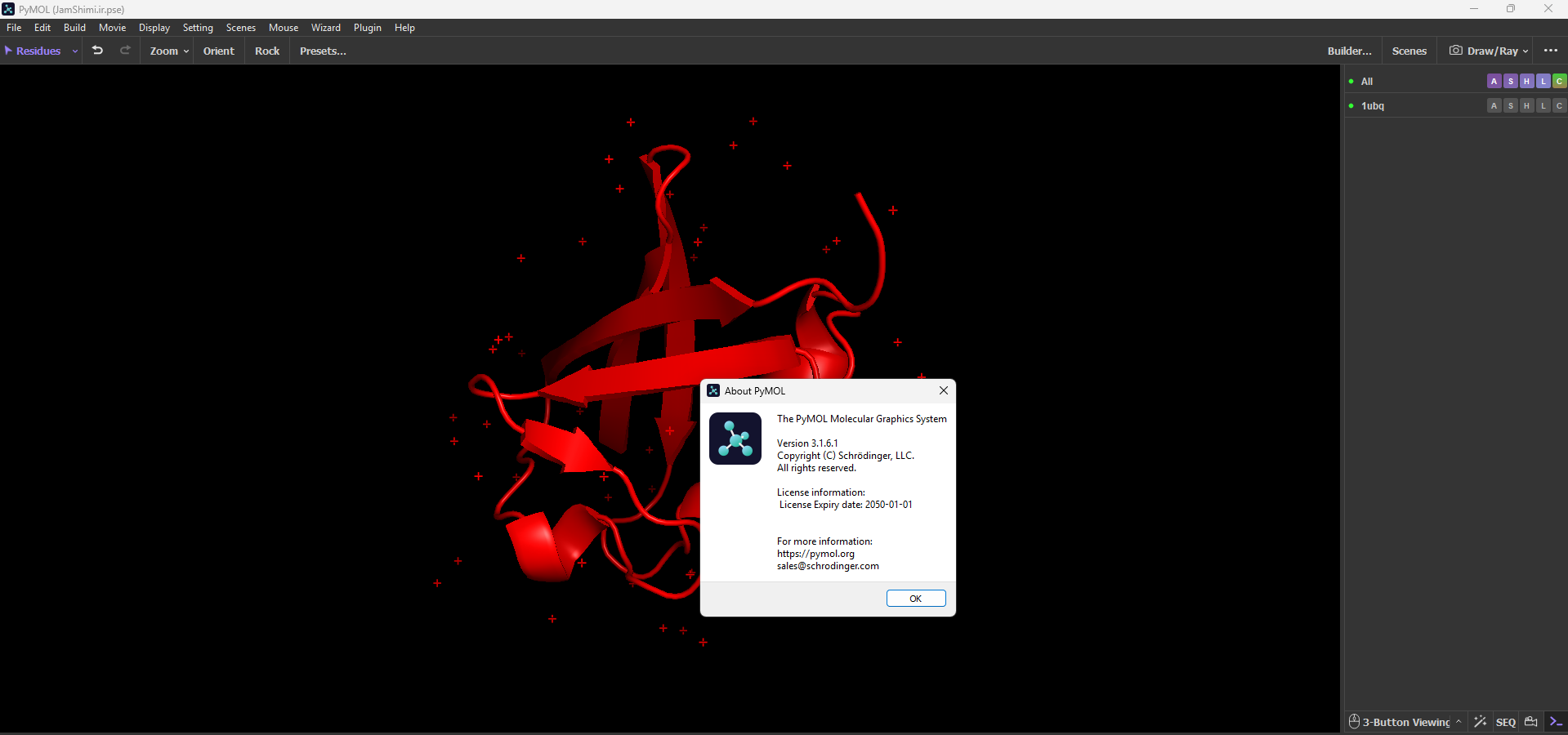Click the Action 'A' button for All

pos(1494,81)
